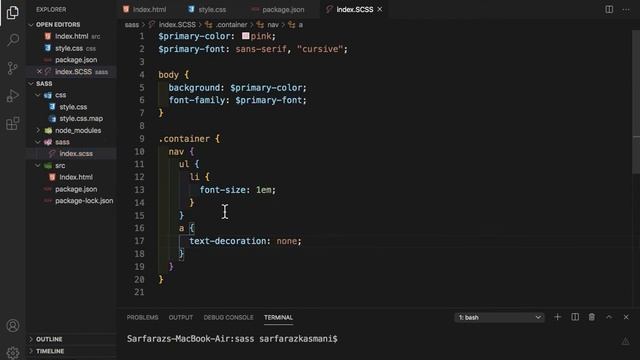
Task: Open the Search view in activity bar
Action: tap(13, 40)
